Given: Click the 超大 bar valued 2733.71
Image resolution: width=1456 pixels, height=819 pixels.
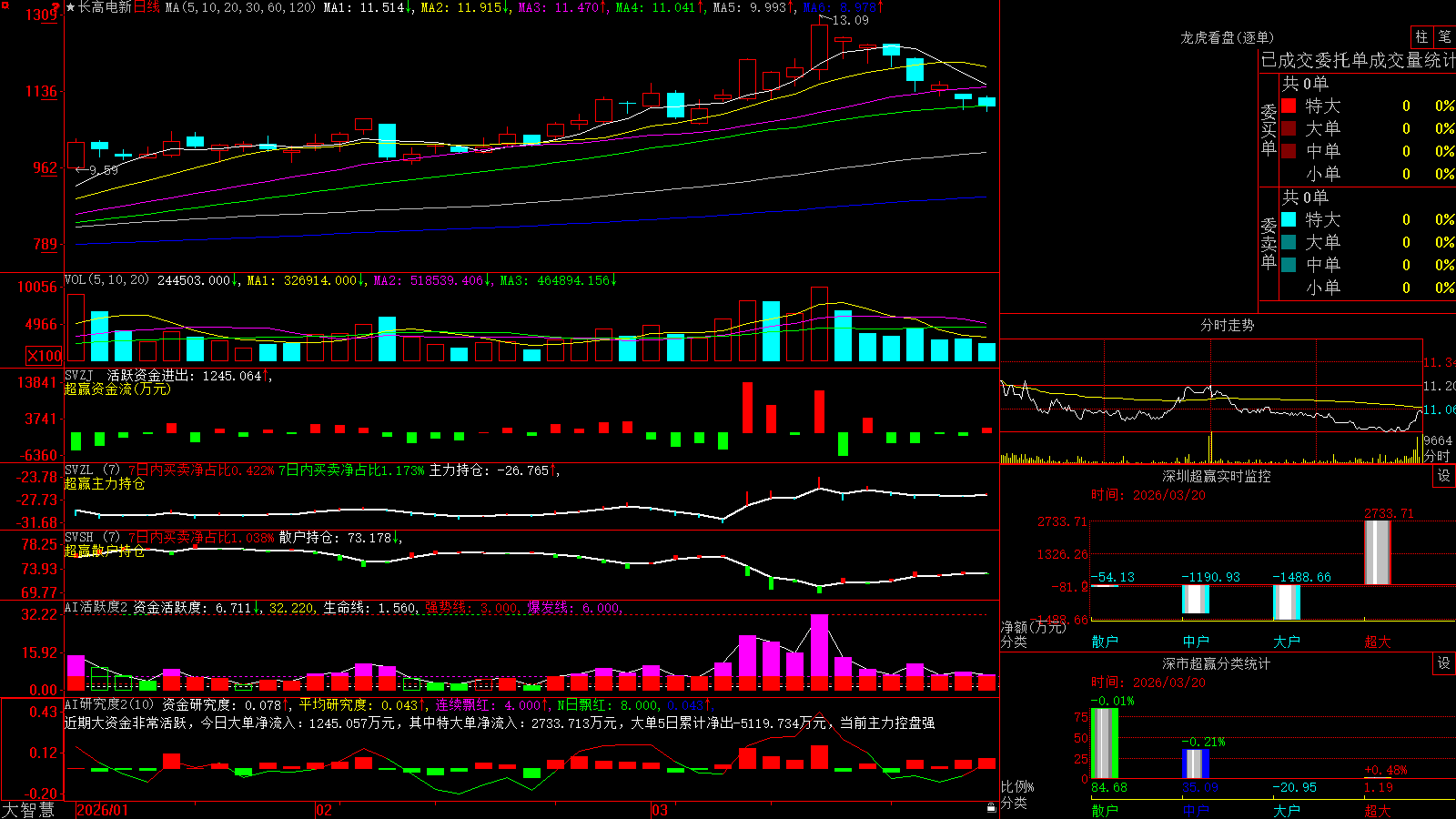Looking at the screenshot, I should (1378, 552).
